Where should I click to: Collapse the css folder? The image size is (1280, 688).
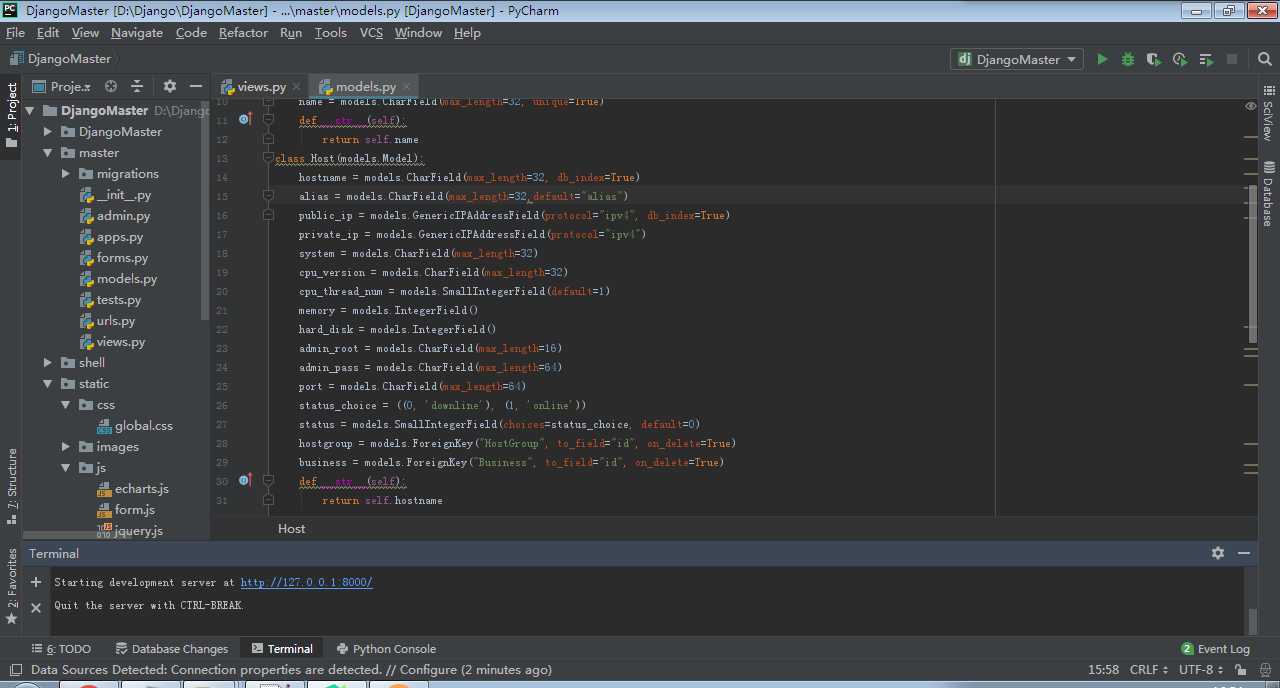coord(67,405)
